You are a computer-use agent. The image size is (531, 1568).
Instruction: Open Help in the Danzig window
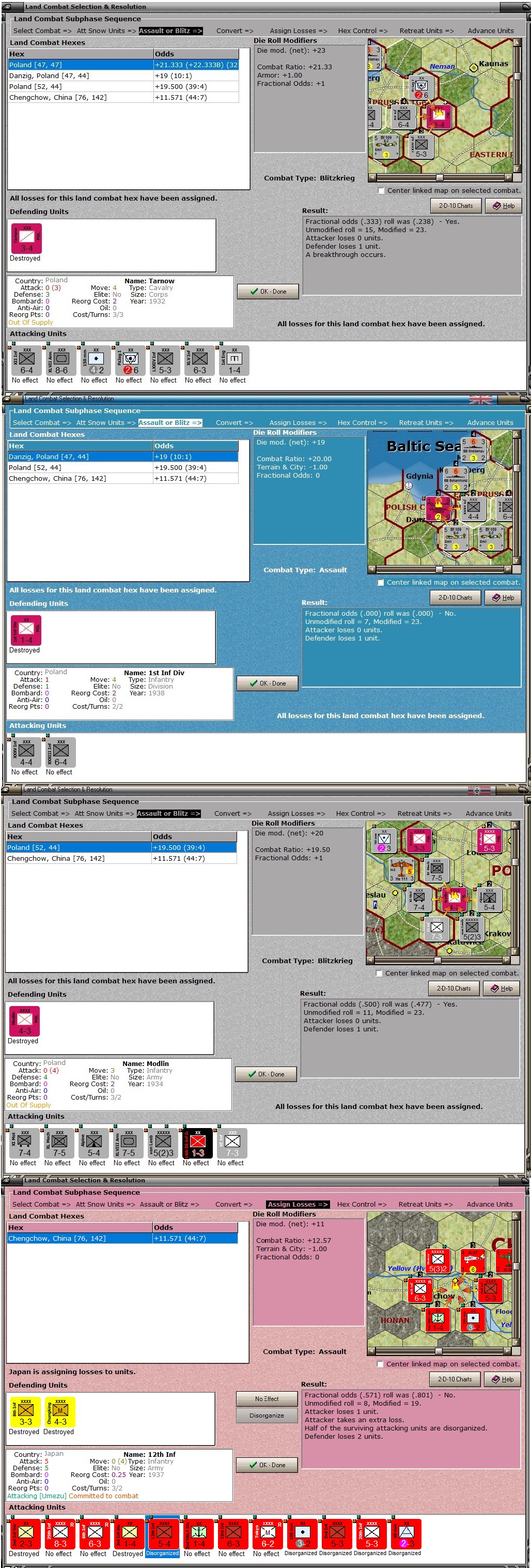[x=503, y=598]
